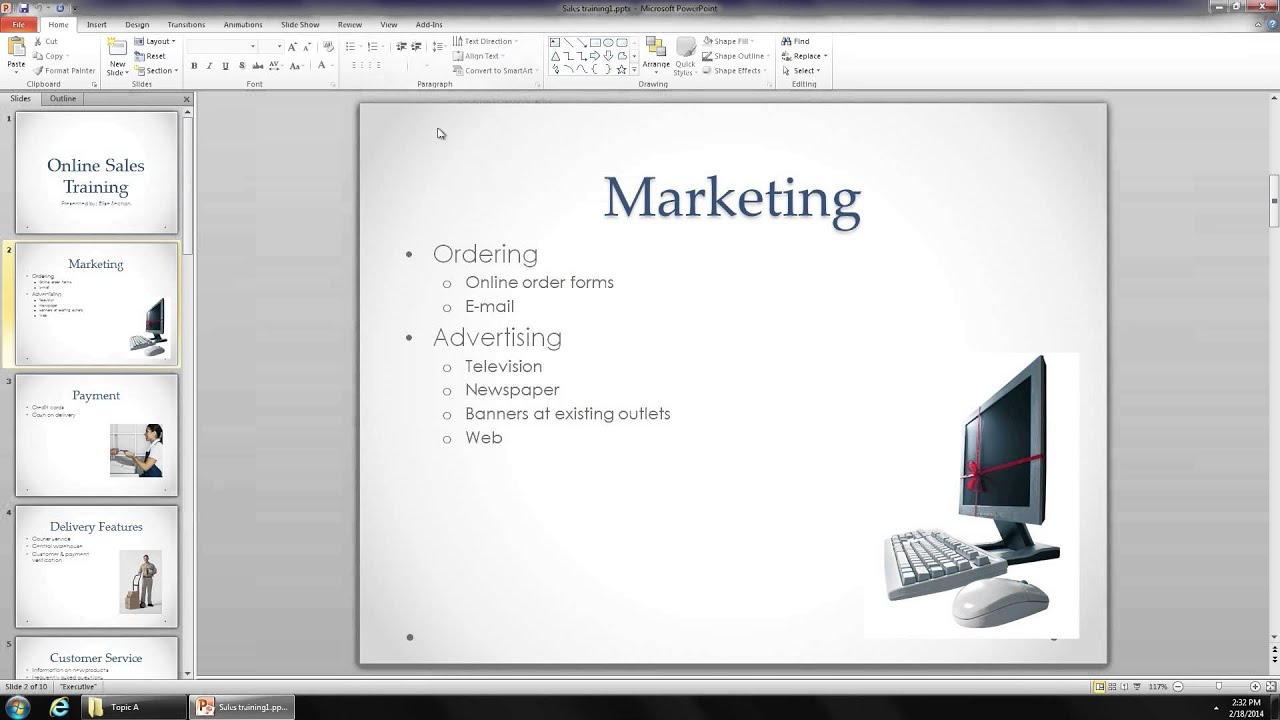This screenshot has width=1280, height=720.
Task: Select the Payment slide thumbnail
Action: point(96,435)
